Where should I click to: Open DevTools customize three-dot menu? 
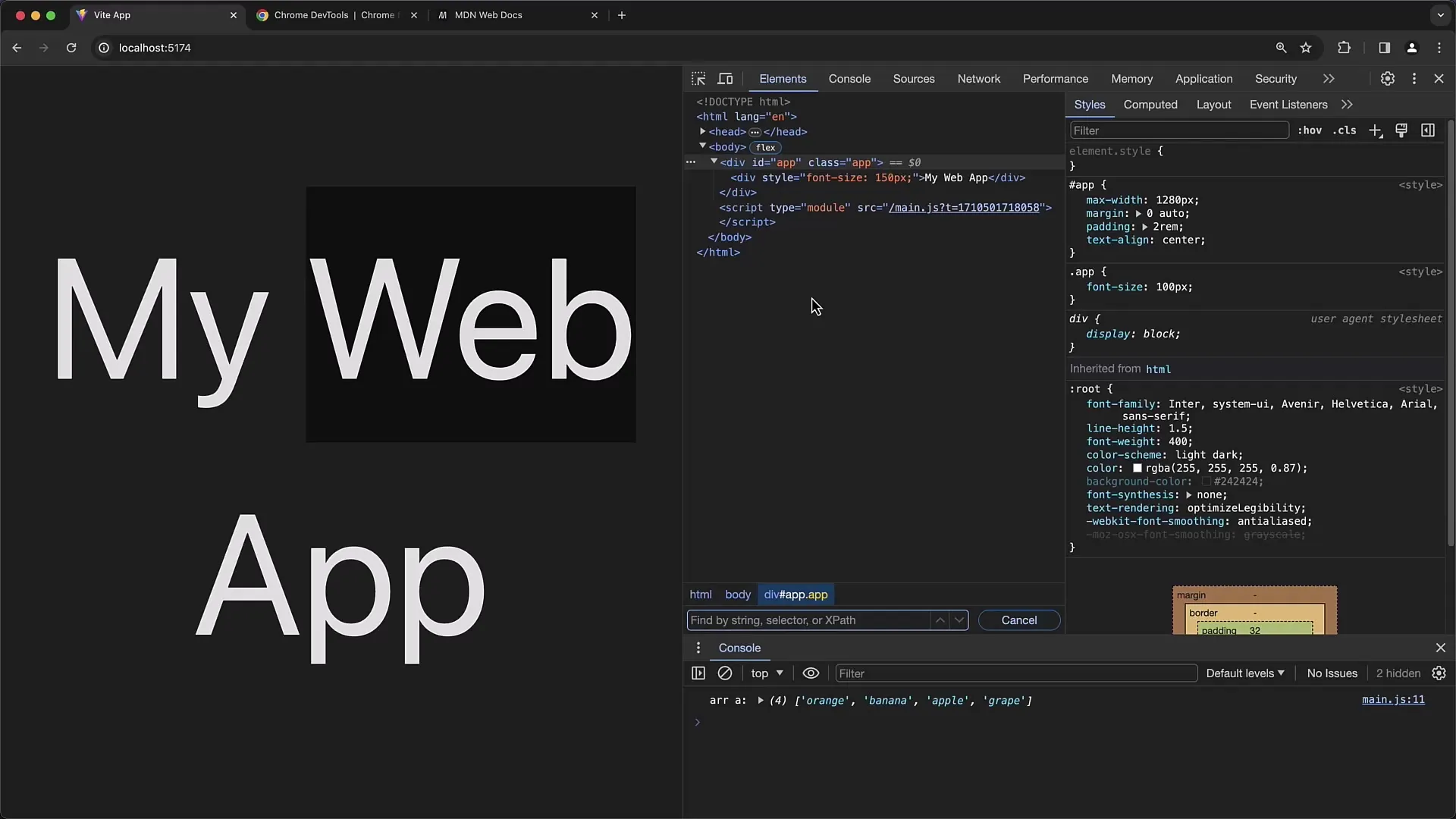[x=1414, y=79]
